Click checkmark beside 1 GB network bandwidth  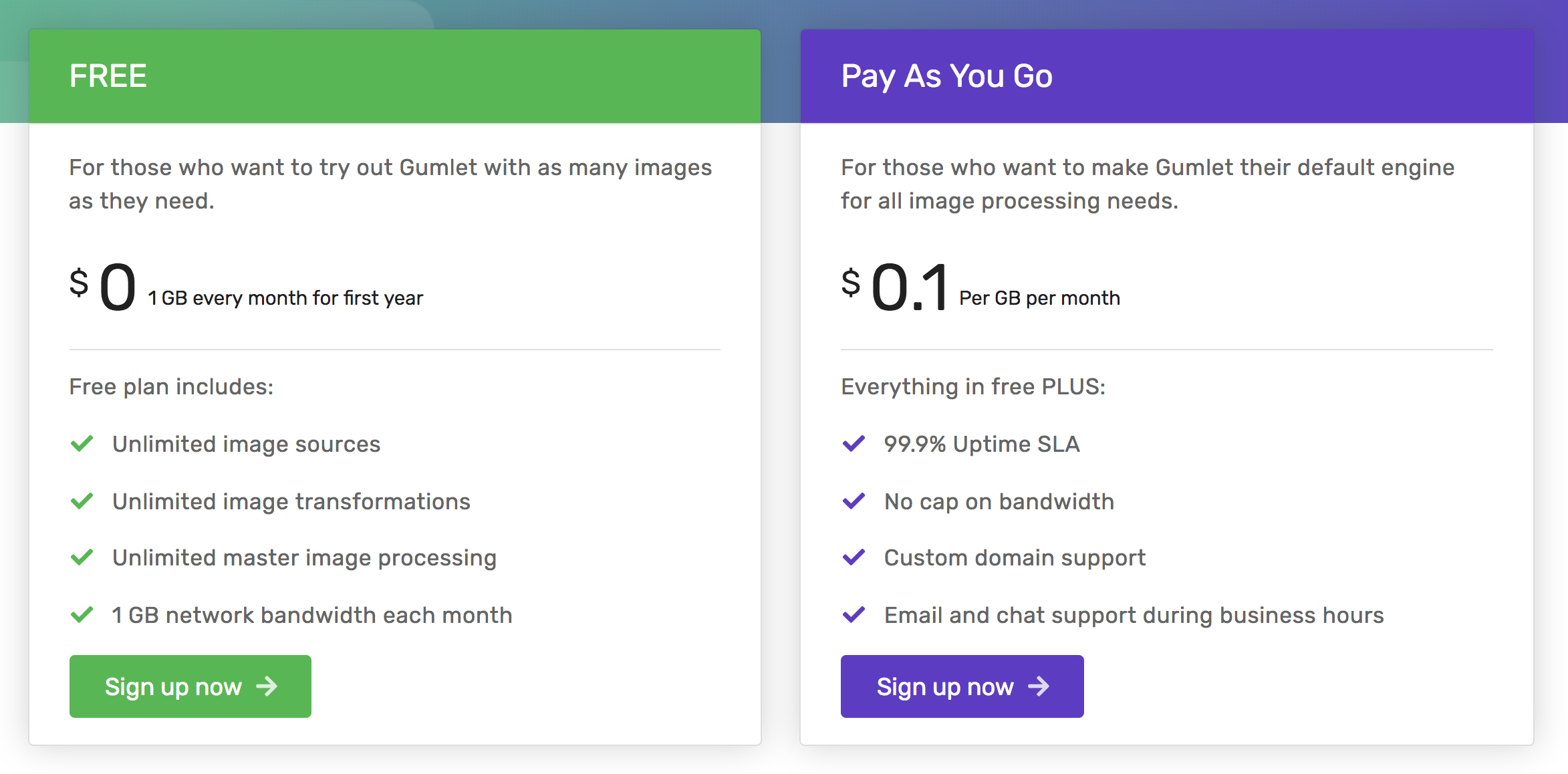pyautogui.click(x=82, y=615)
